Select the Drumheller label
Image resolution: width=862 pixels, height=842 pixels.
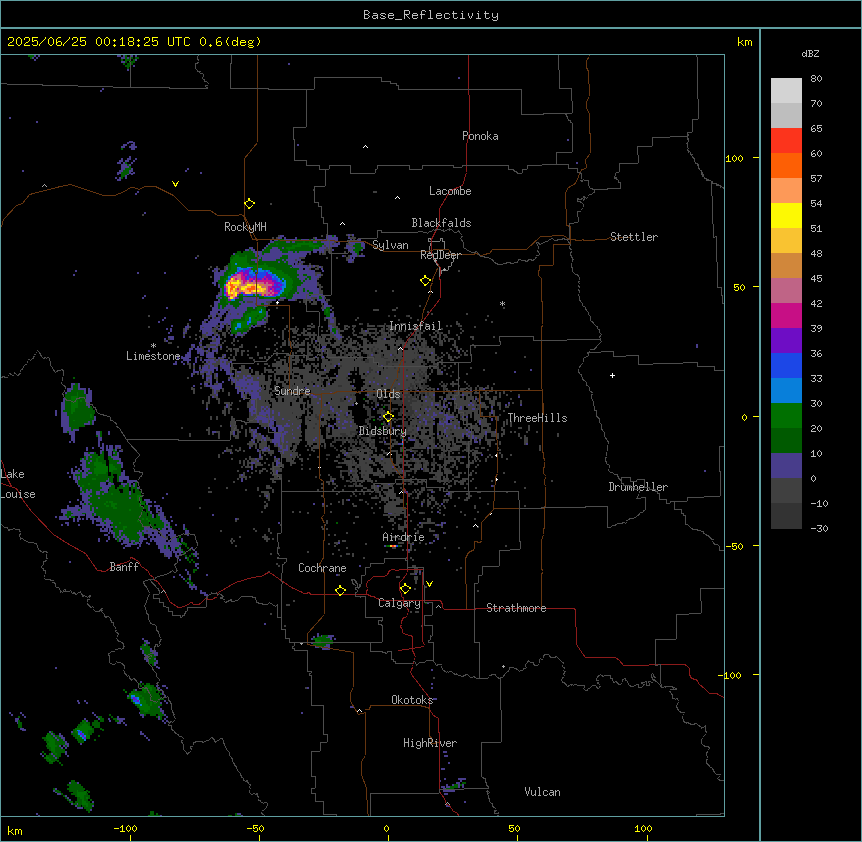[638, 487]
